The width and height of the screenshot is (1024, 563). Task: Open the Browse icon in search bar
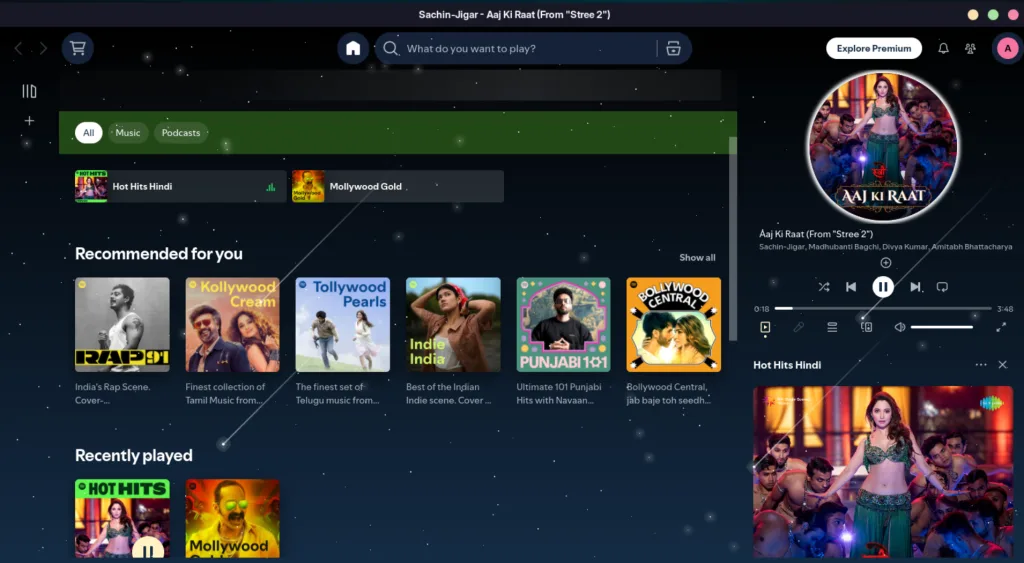(x=673, y=48)
